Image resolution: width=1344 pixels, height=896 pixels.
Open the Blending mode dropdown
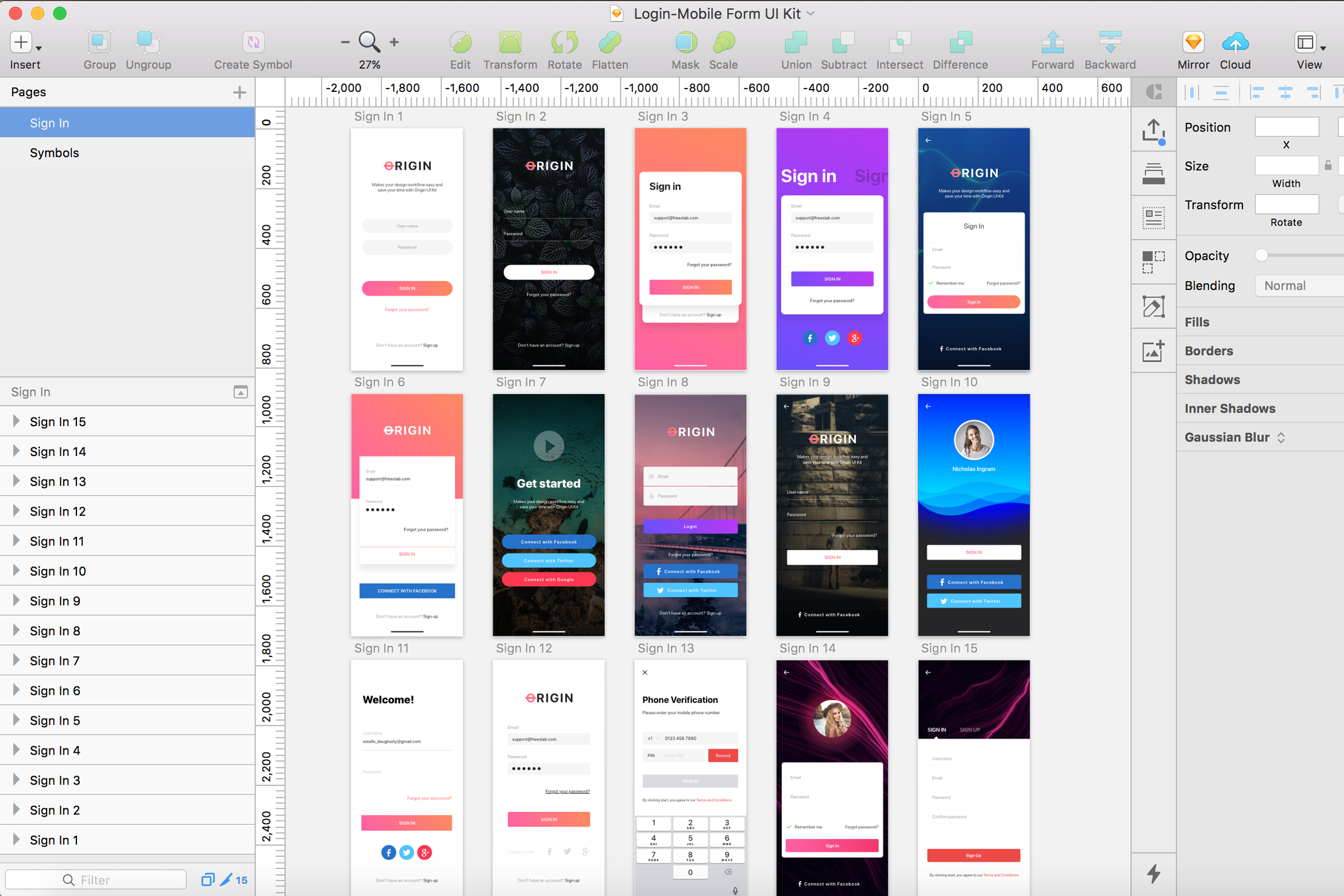(x=1299, y=285)
